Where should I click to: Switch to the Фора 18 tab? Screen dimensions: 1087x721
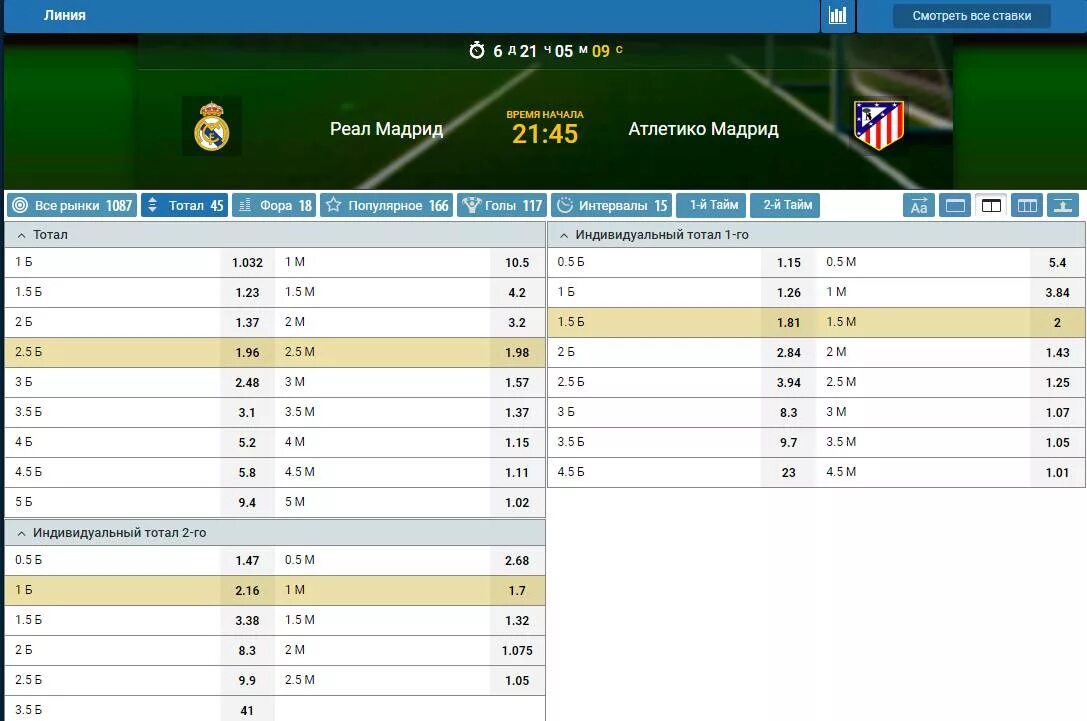[x=274, y=205]
